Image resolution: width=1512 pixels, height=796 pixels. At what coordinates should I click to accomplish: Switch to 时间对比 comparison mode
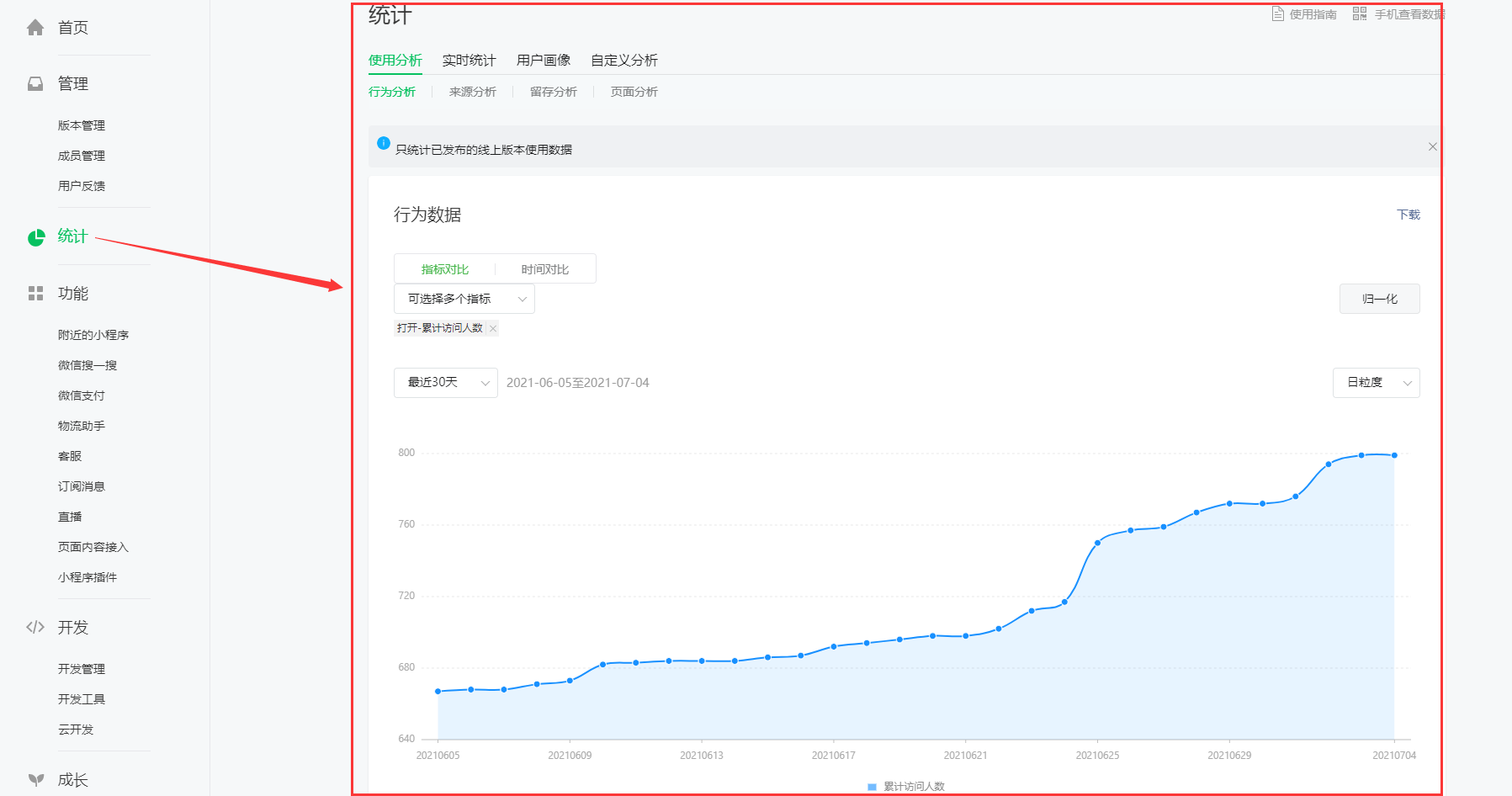click(545, 269)
